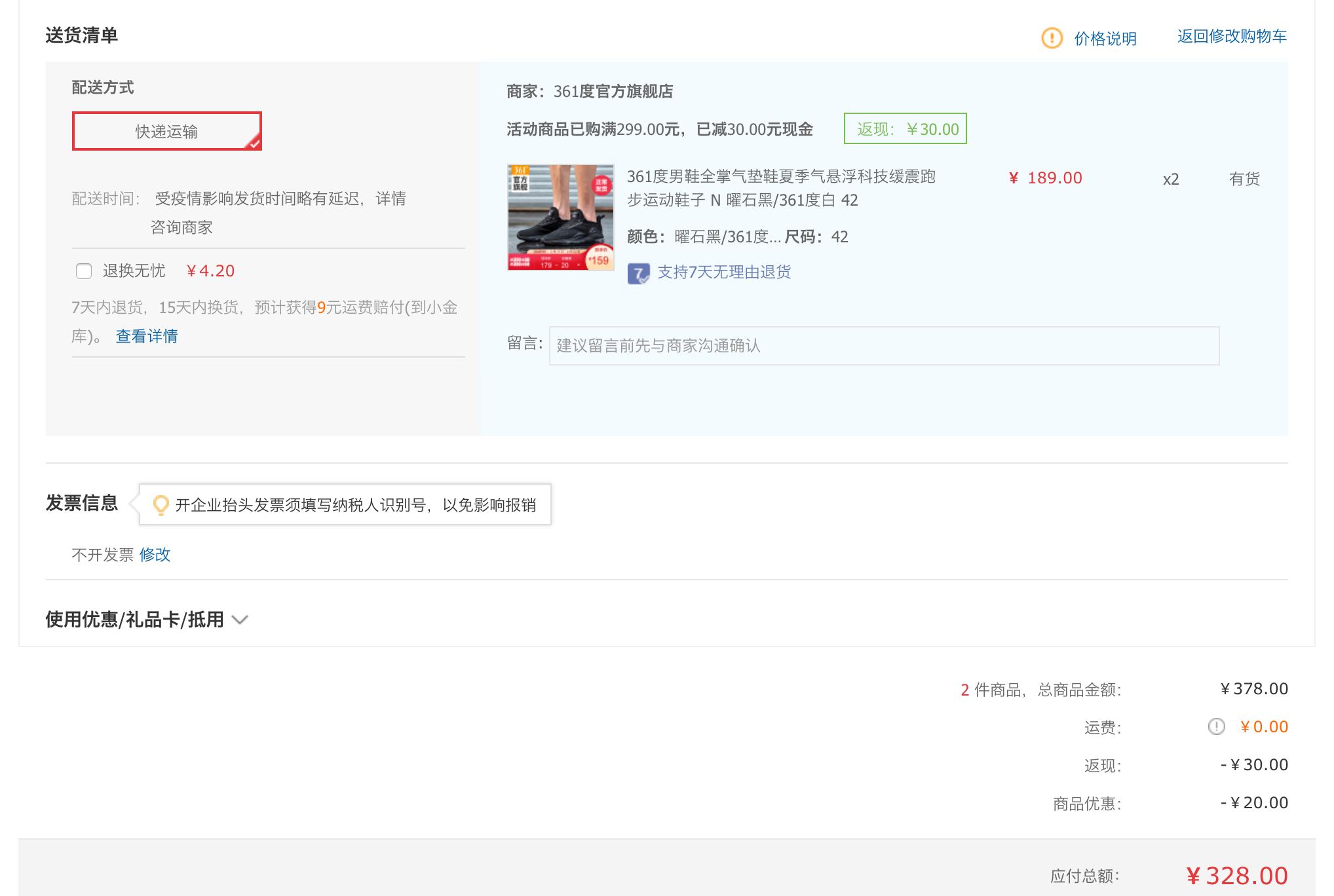Screen dimensions: 1334x896
Task: Click the chevron beside 使用优惠/礼品卡/抵用
Action: point(240,620)
